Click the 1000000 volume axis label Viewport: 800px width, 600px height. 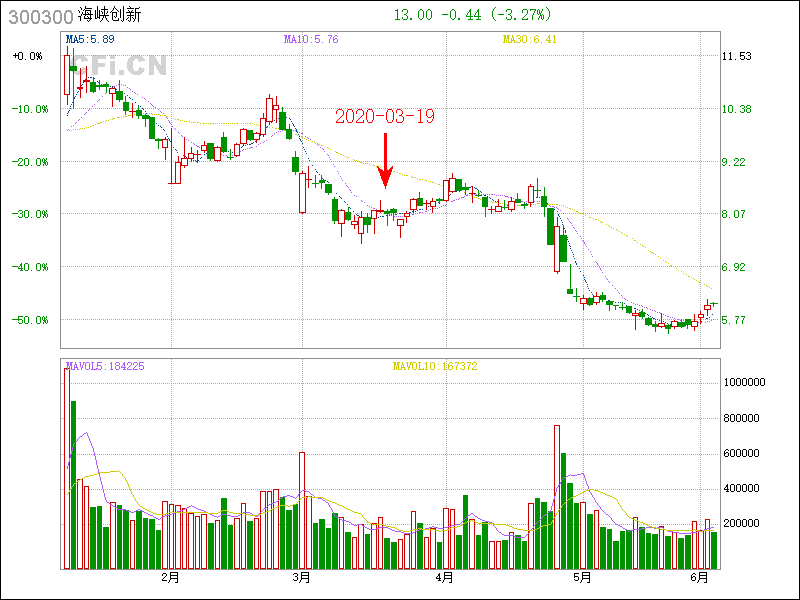point(746,383)
